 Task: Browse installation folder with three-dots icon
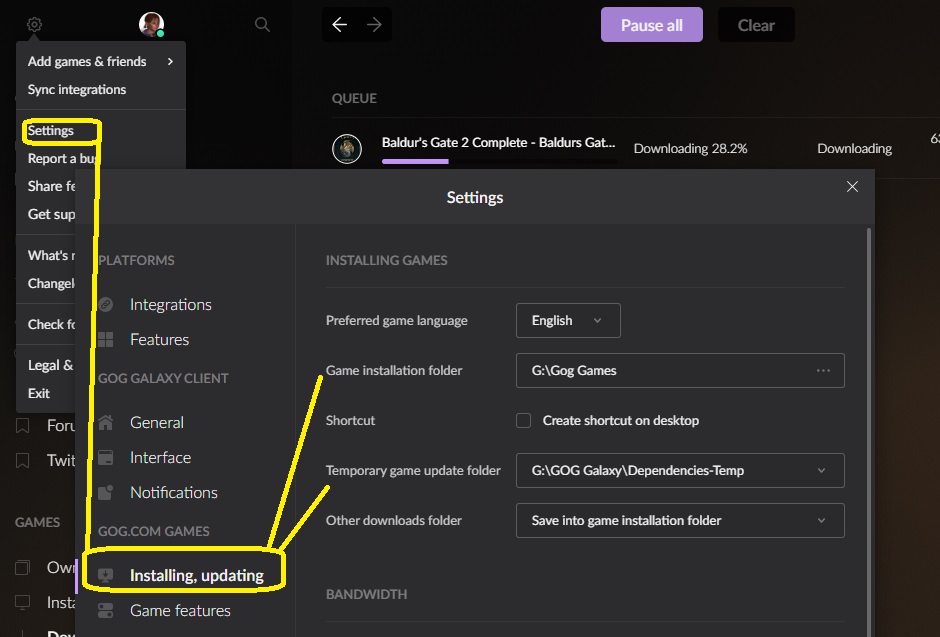823,370
